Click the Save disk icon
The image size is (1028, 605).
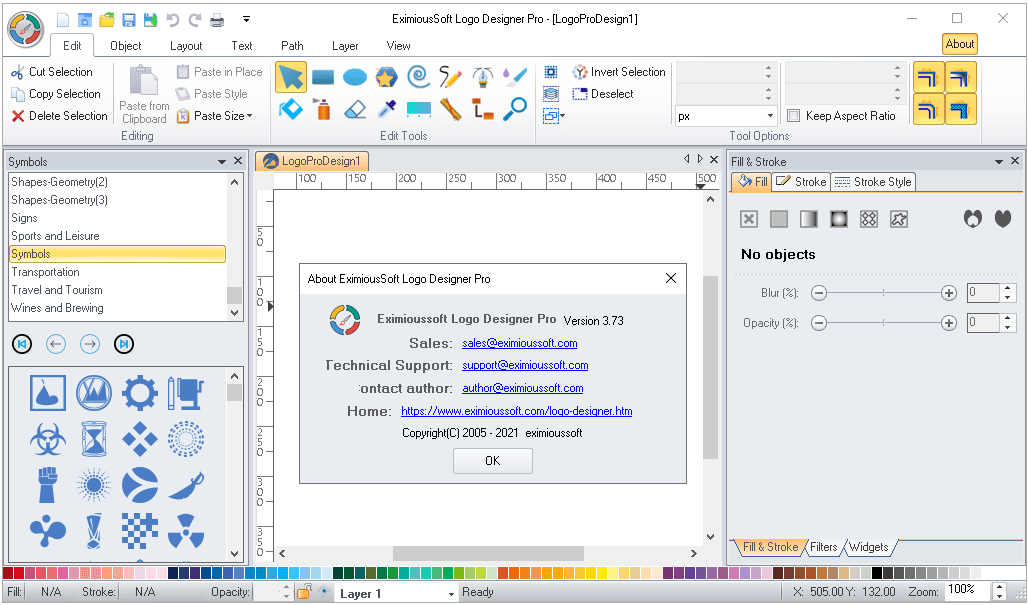(129, 20)
